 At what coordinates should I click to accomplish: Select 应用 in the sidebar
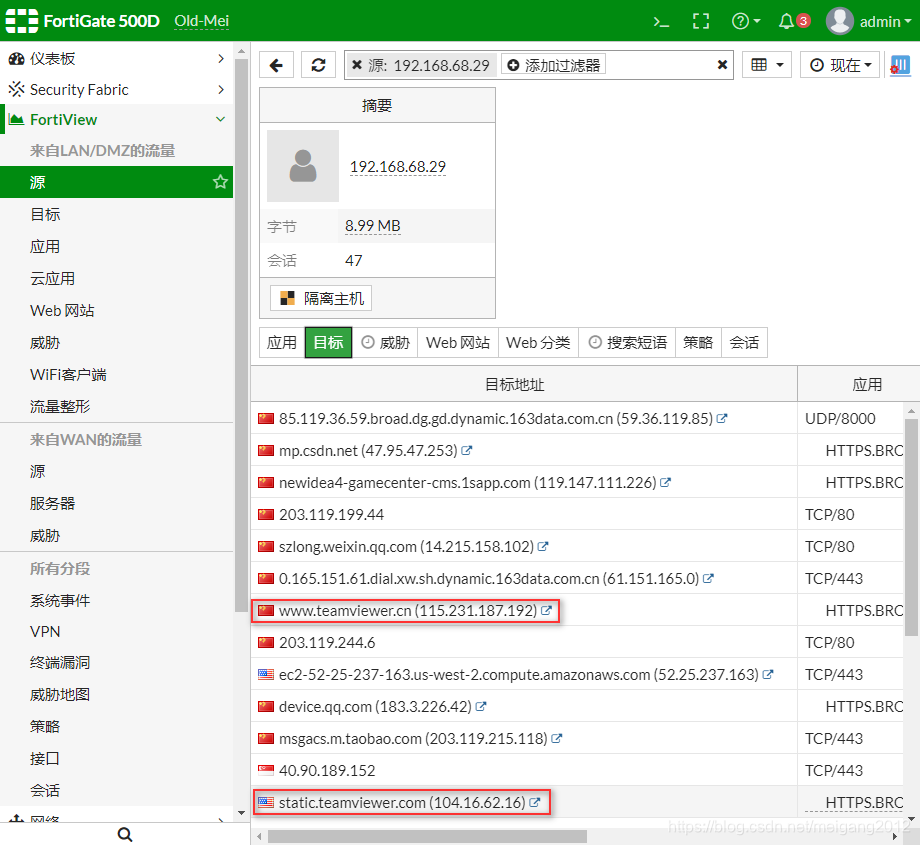(x=45, y=246)
